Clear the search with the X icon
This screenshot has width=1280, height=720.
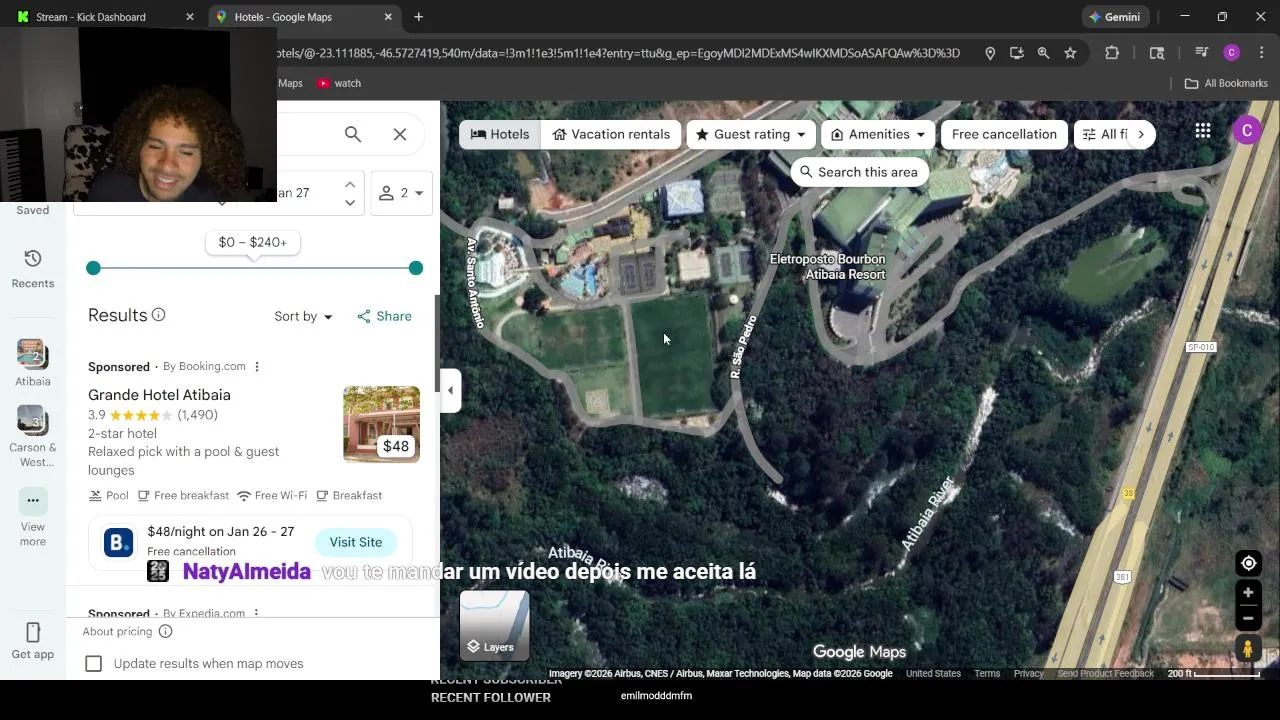400,134
